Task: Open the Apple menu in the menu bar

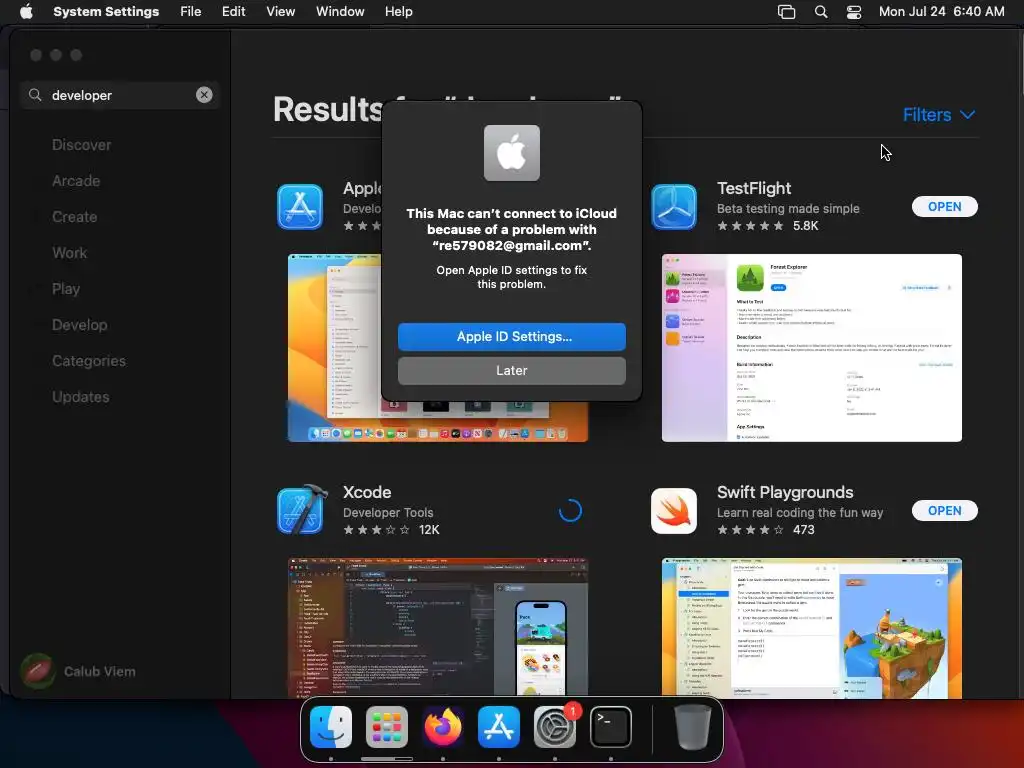Action: [26, 12]
